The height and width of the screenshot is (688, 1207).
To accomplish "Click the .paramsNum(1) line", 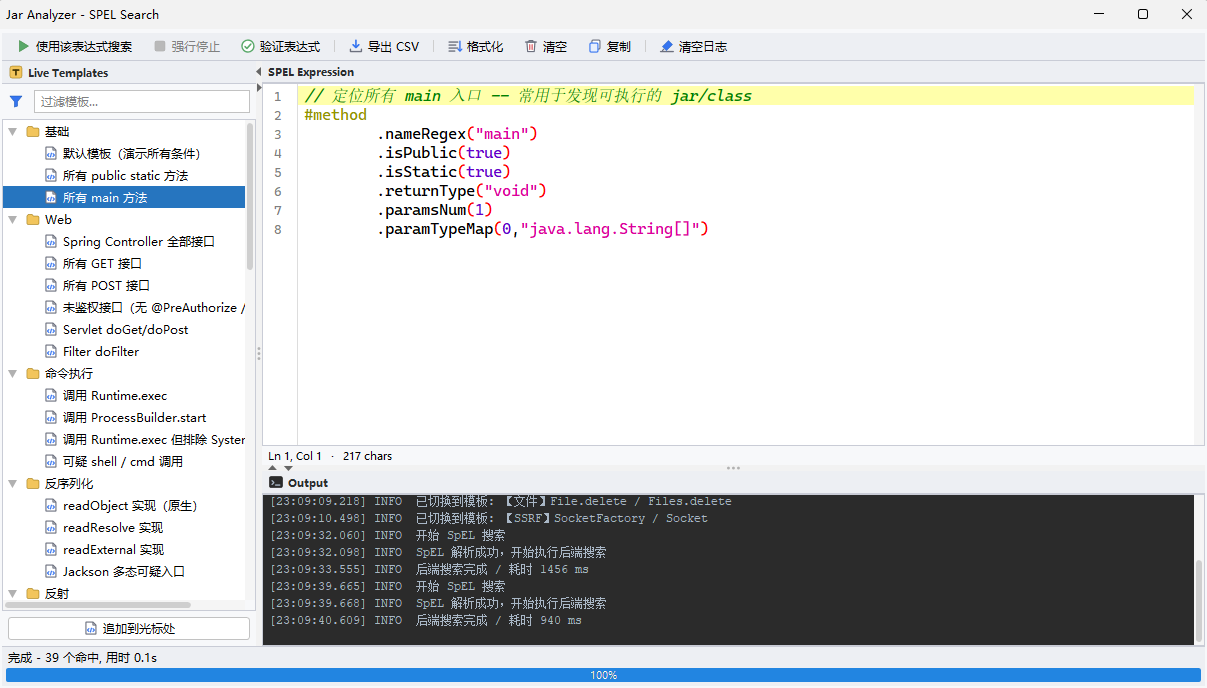I will tap(435, 210).
